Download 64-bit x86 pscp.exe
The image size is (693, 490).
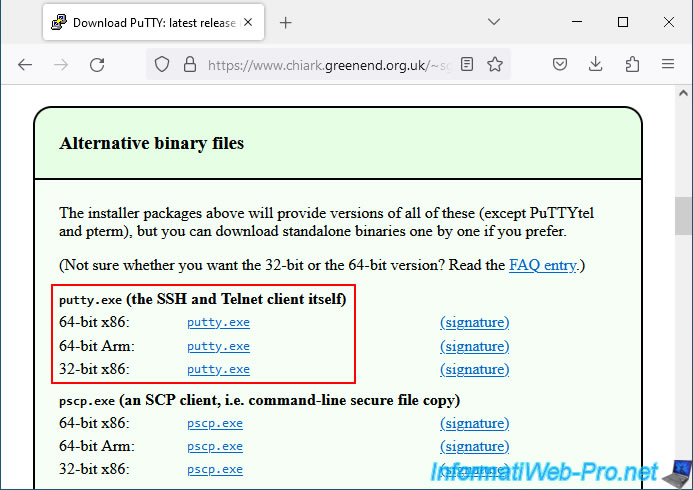(x=215, y=423)
